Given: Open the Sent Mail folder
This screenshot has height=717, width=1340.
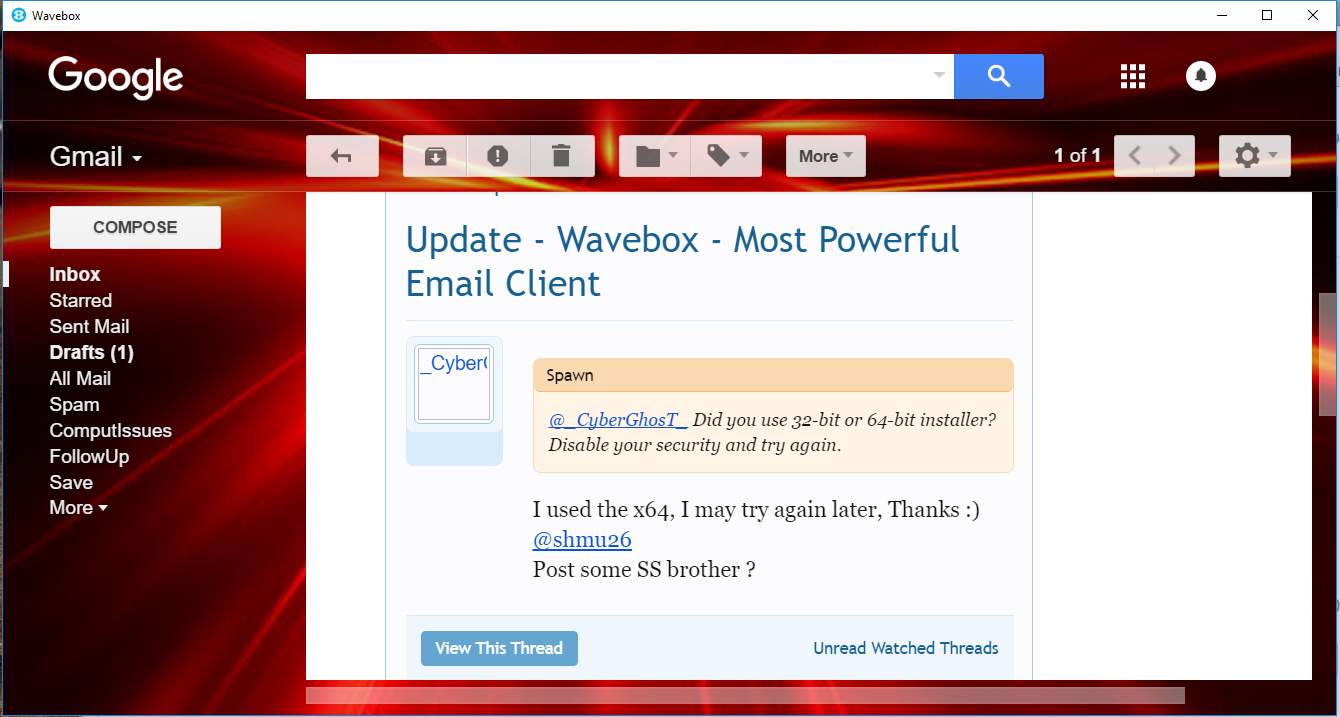Looking at the screenshot, I should [89, 326].
